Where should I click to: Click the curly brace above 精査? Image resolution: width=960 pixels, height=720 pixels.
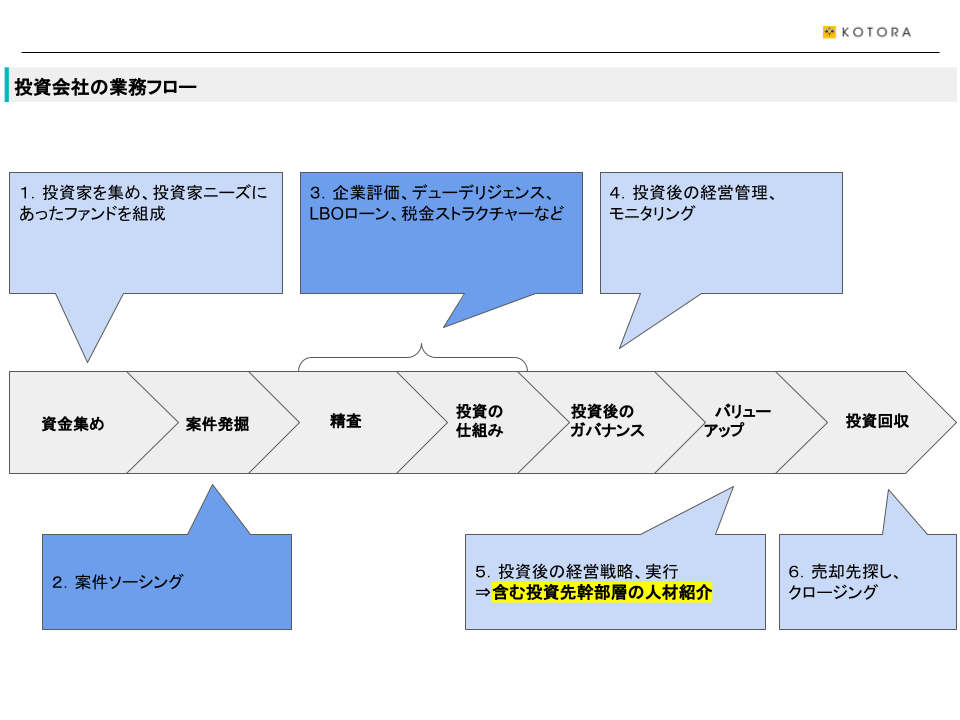[413, 358]
